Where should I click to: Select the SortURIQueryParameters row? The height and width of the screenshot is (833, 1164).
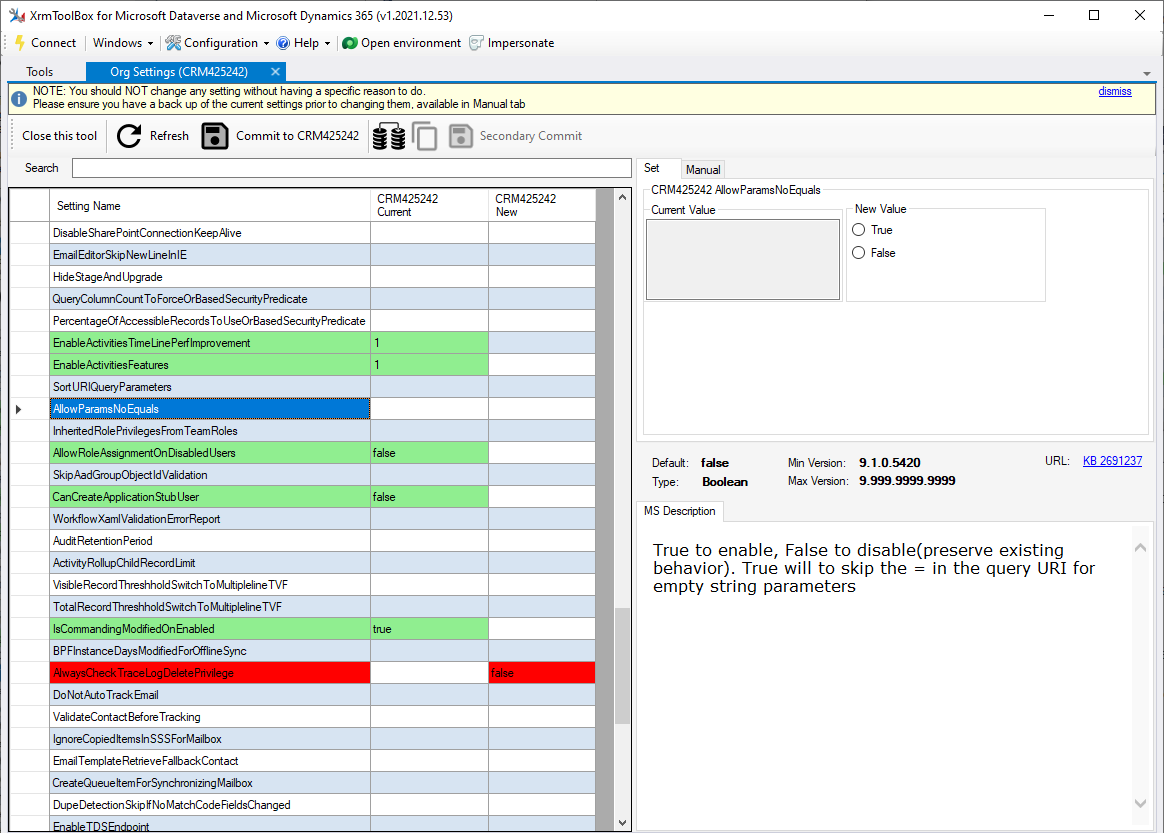point(302,387)
